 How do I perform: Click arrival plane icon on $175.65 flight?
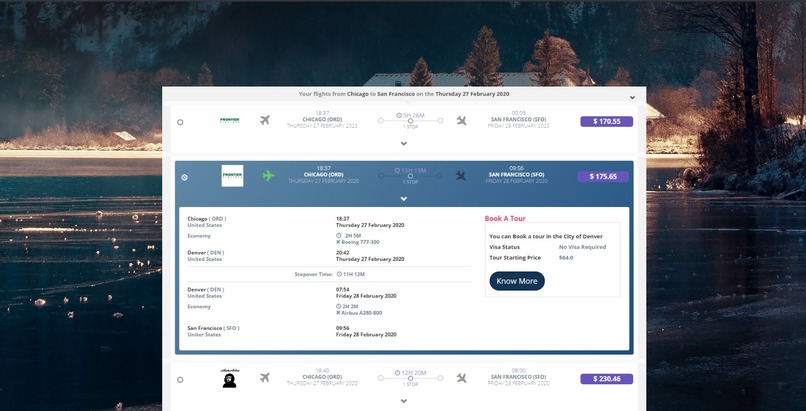[x=461, y=176]
